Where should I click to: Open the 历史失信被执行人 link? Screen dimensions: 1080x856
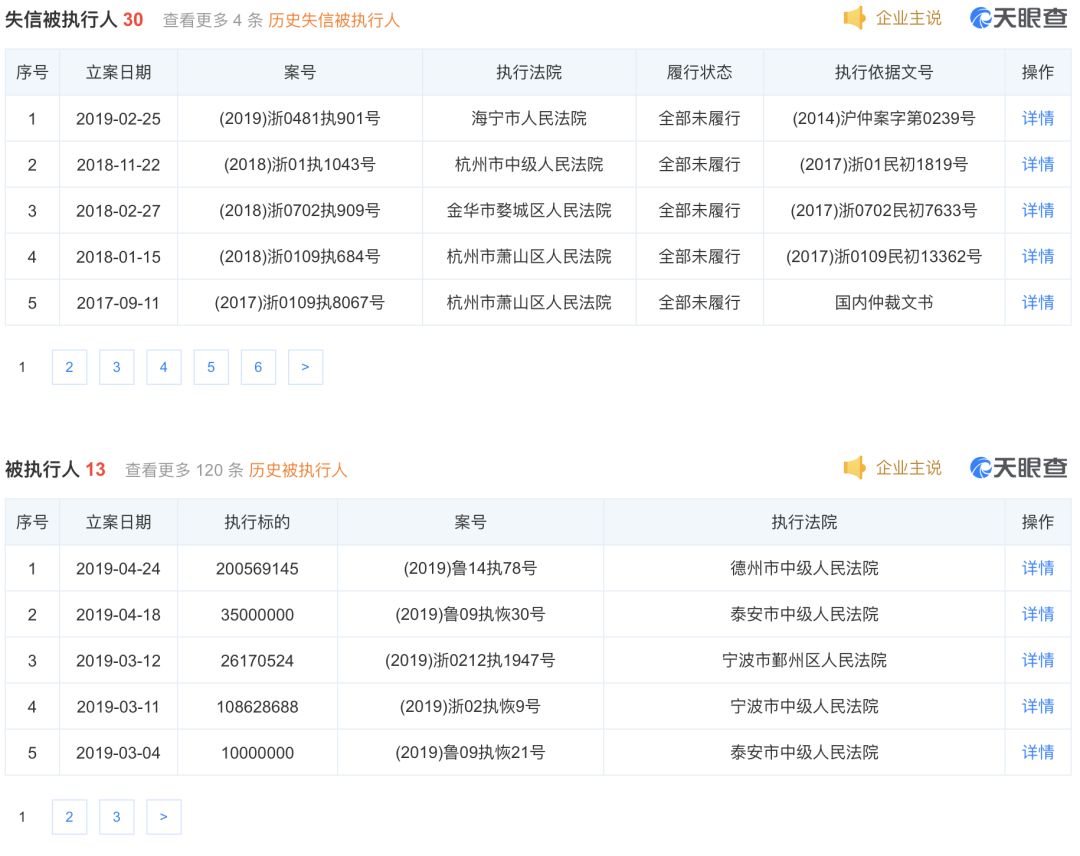(x=333, y=20)
